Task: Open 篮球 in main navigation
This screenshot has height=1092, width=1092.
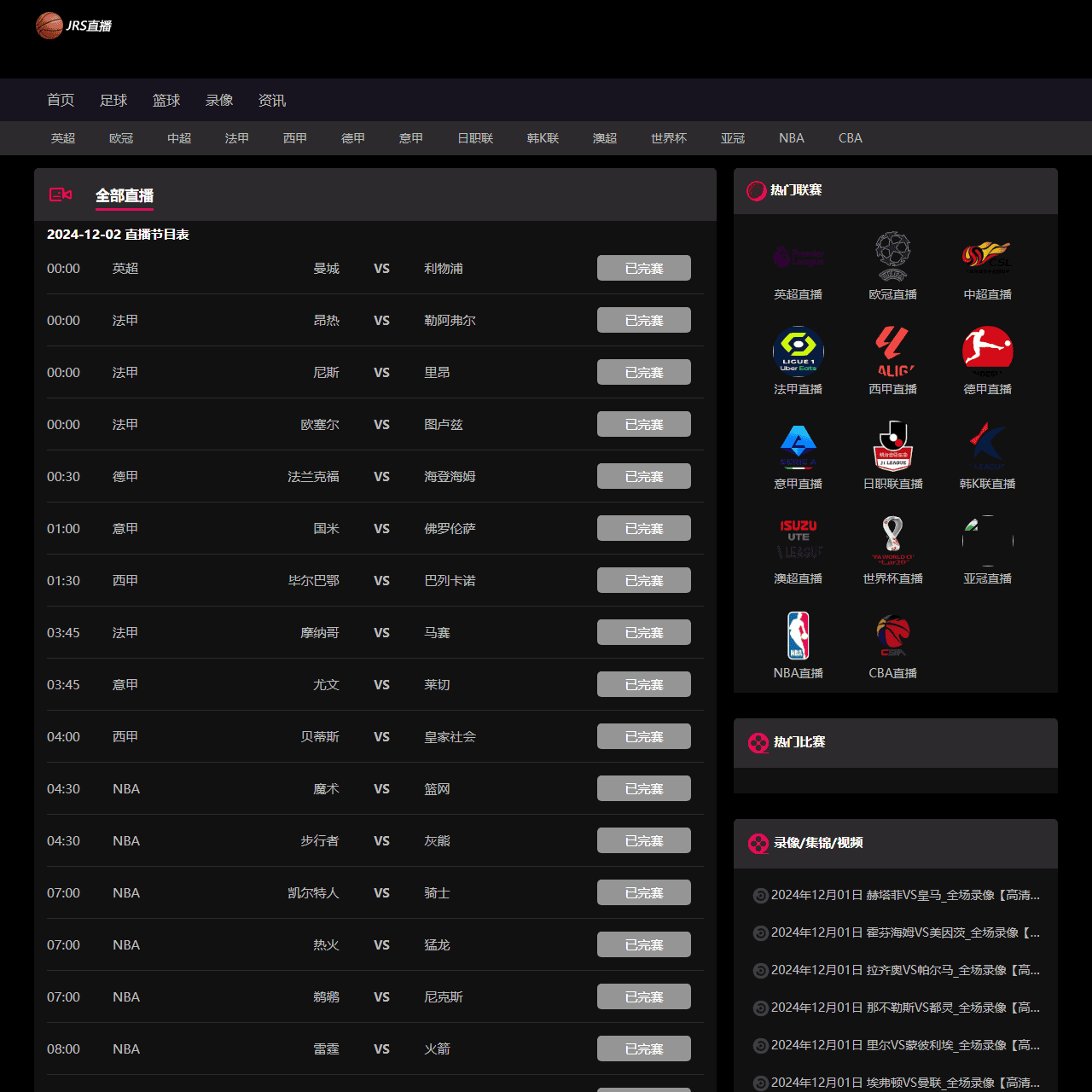Action: click(166, 101)
